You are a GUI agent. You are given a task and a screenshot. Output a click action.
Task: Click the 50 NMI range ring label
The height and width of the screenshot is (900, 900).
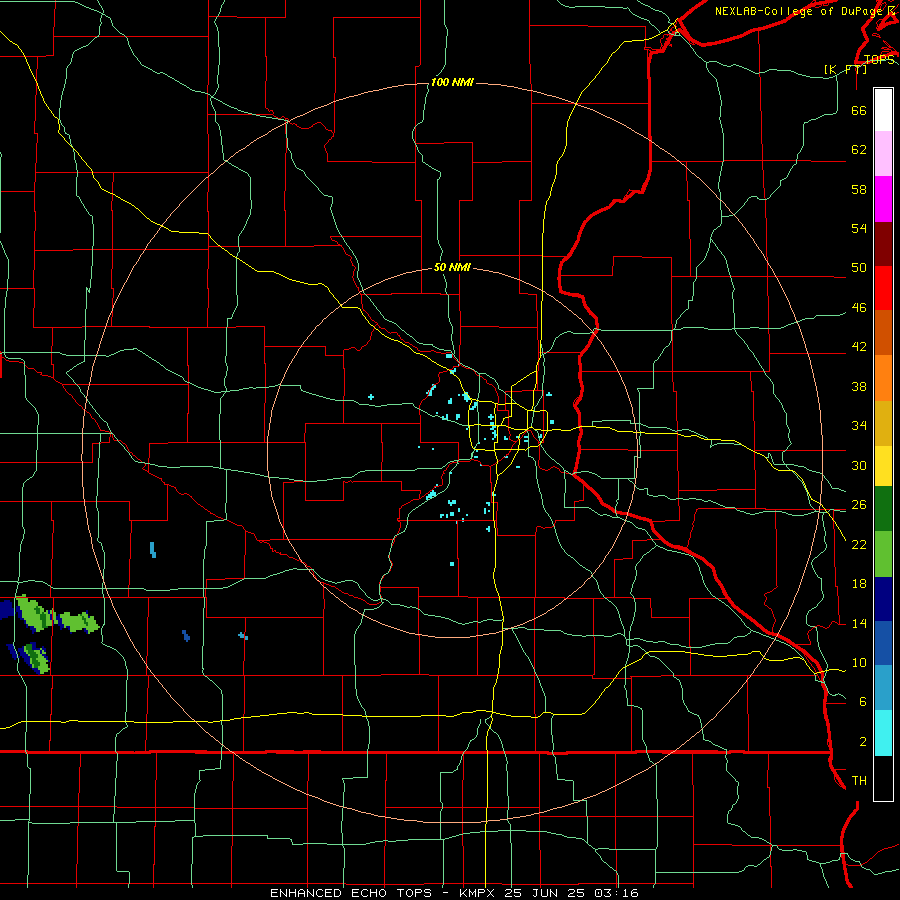click(x=452, y=267)
